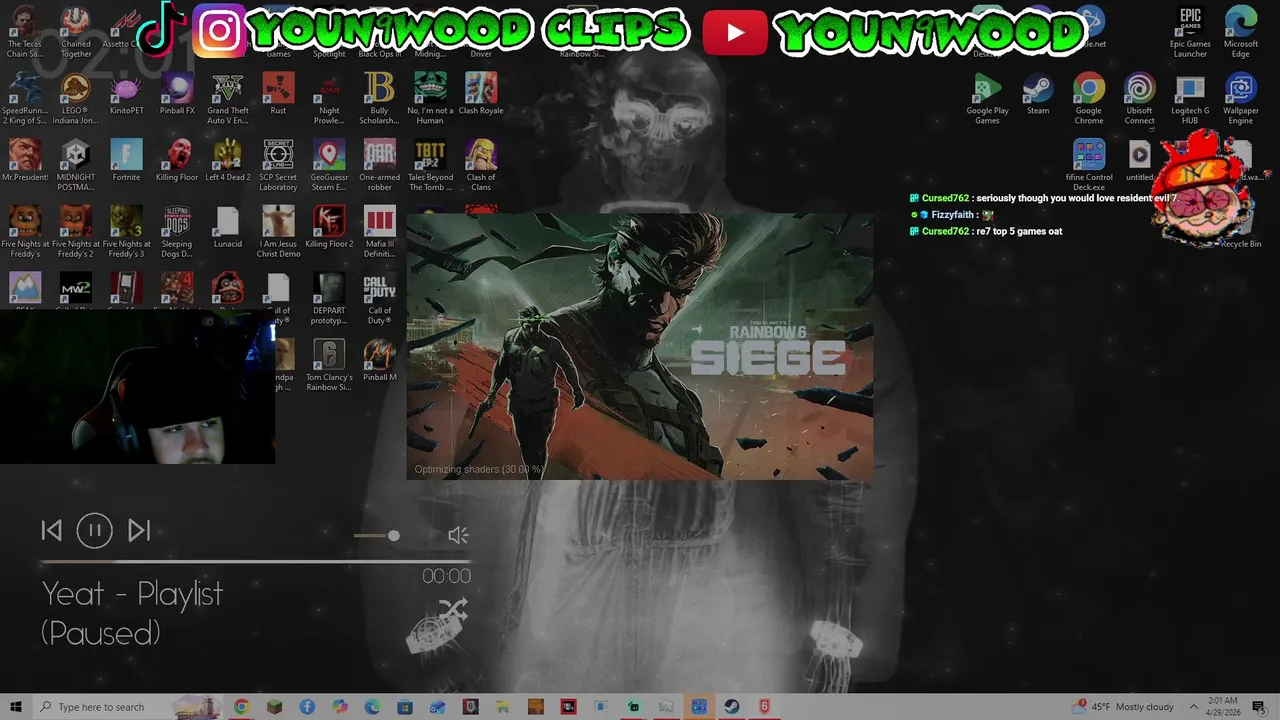Open Five Nights at Freddy's 2 shortcut
Viewport: 1280px width, 720px height.
(x=76, y=232)
